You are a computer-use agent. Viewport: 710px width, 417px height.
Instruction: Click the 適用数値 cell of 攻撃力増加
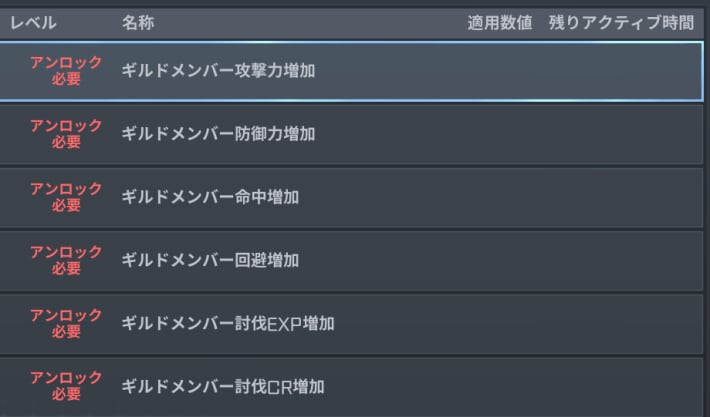pos(499,71)
